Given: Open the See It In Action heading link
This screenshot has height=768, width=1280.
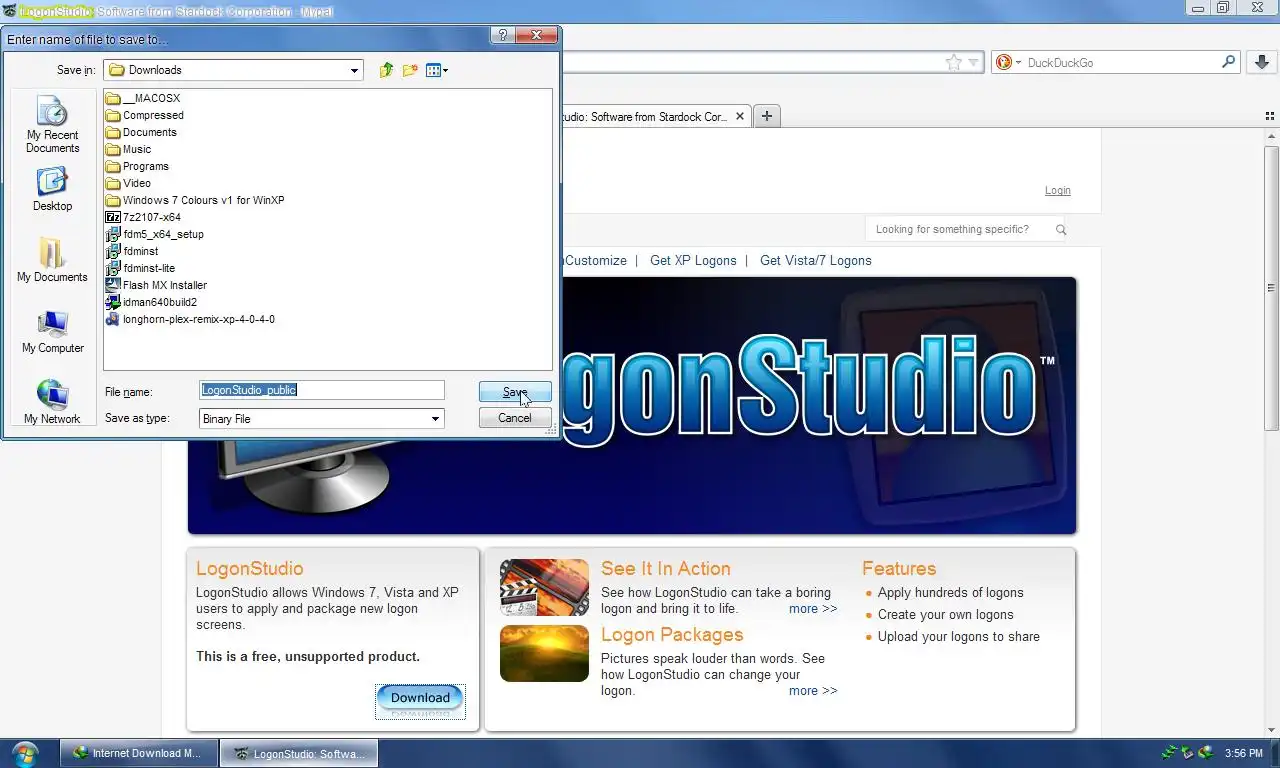Looking at the screenshot, I should (666, 568).
